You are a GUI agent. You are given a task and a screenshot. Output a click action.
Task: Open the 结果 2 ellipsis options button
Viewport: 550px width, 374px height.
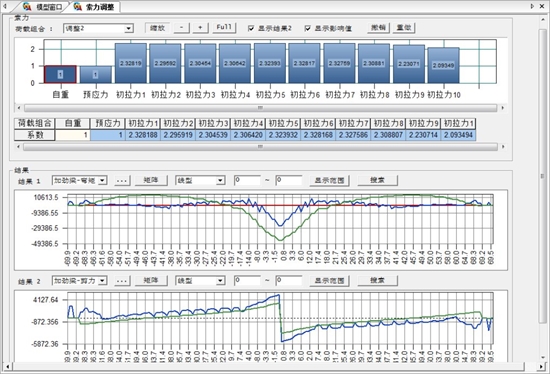[121, 281]
